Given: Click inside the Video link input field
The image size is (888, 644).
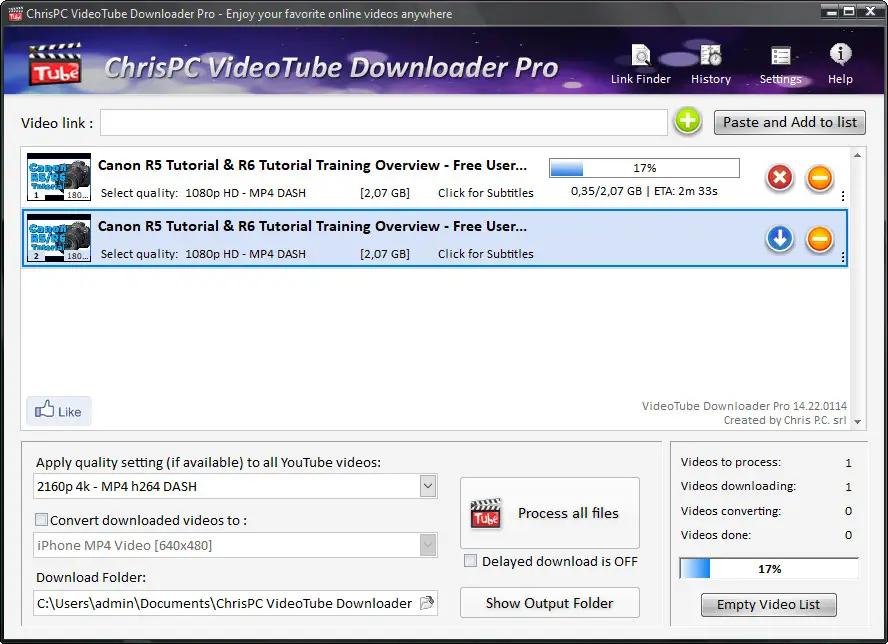Looking at the screenshot, I should tap(383, 123).
